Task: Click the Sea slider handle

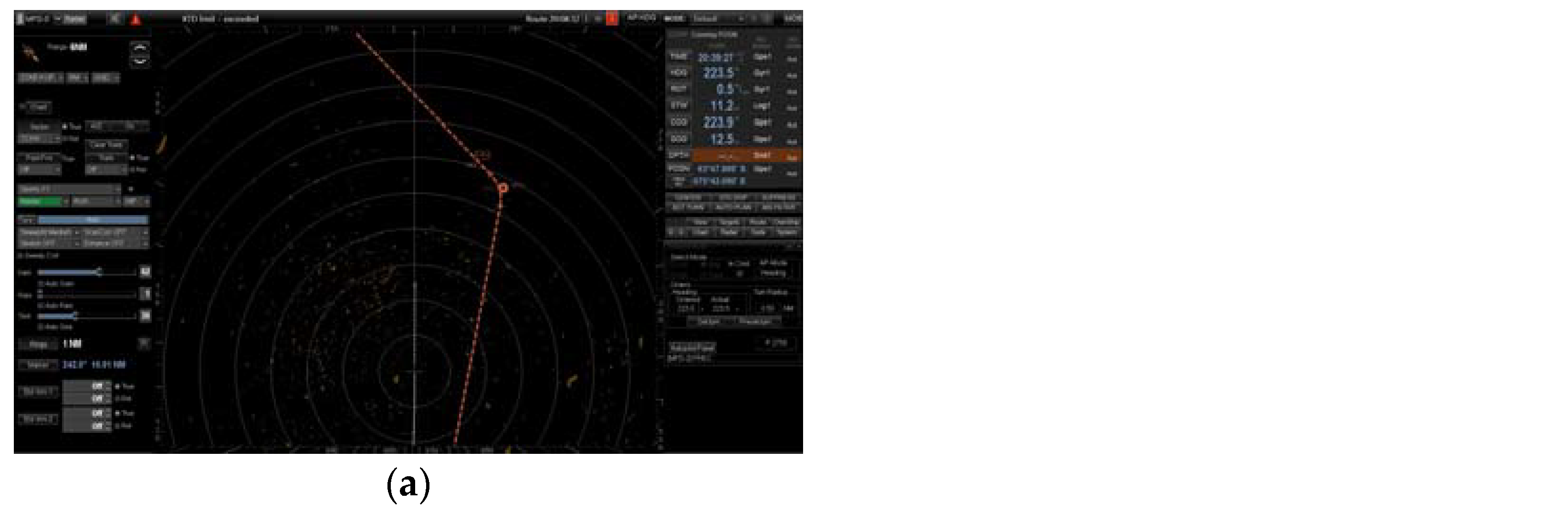Action: coord(75,316)
